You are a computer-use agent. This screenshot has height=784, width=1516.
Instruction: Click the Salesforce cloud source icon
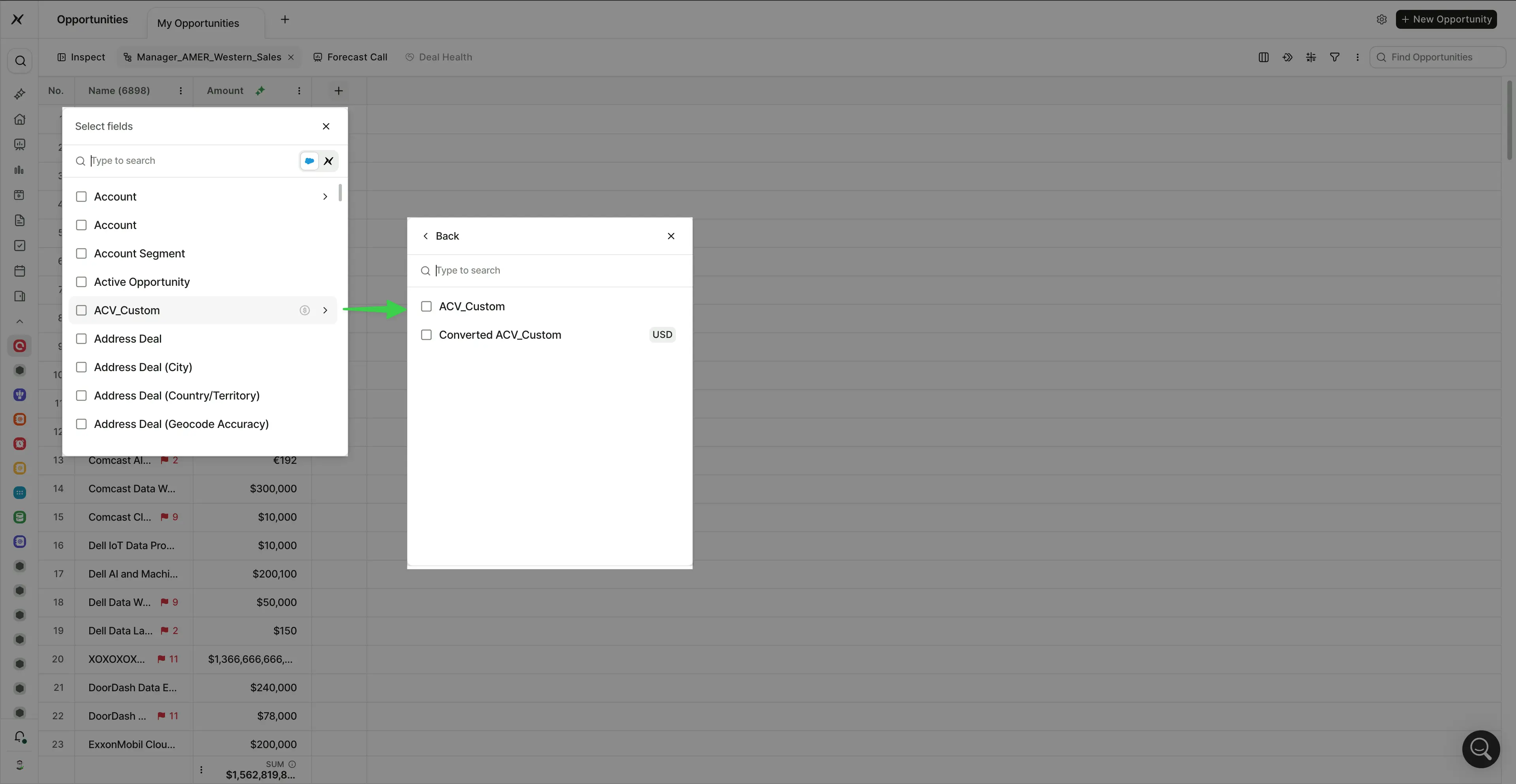point(309,161)
